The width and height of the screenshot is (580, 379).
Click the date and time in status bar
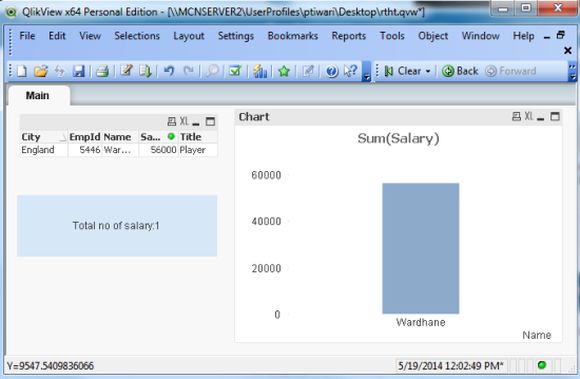pos(451,366)
